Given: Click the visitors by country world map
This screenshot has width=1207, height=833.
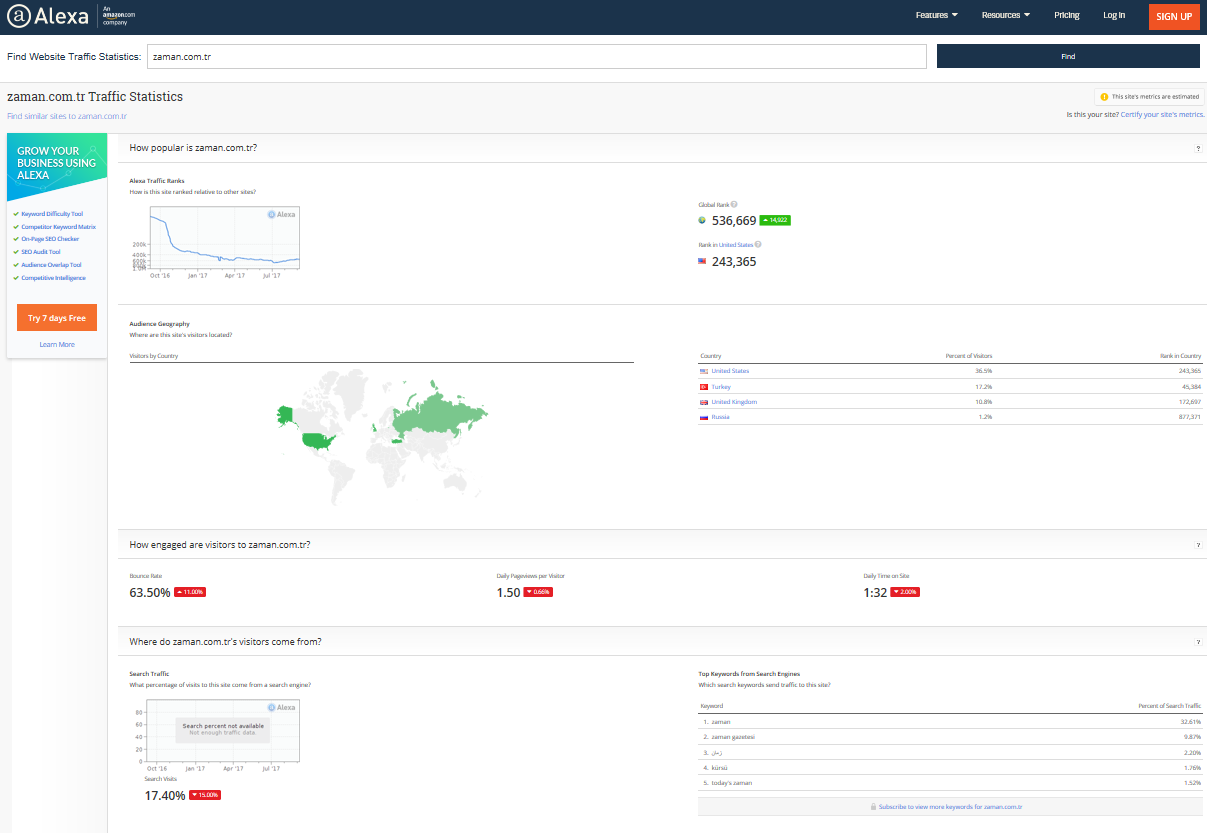Looking at the screenshot, I should 382,435.
